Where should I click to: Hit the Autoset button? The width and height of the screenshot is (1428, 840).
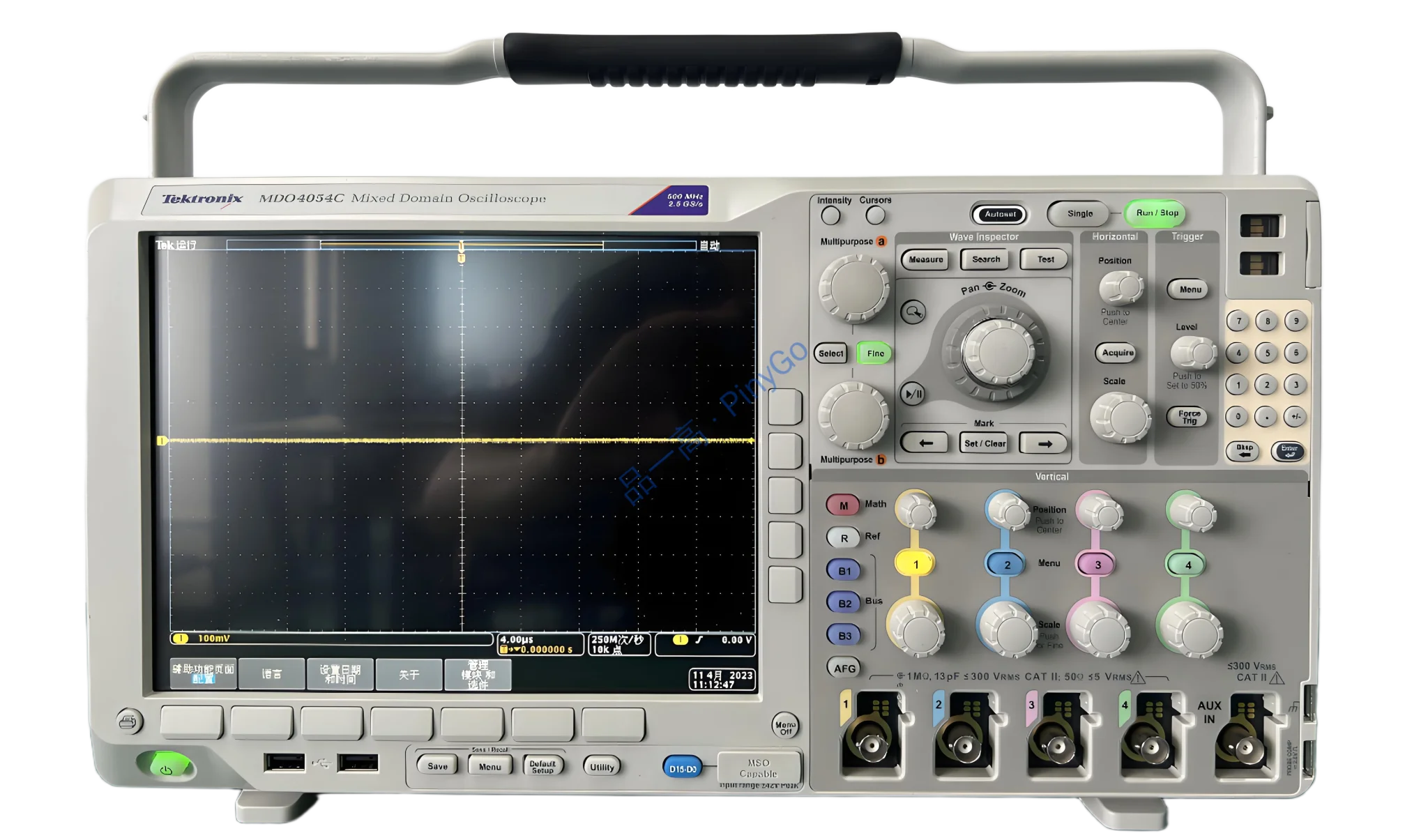pos(999,214)
